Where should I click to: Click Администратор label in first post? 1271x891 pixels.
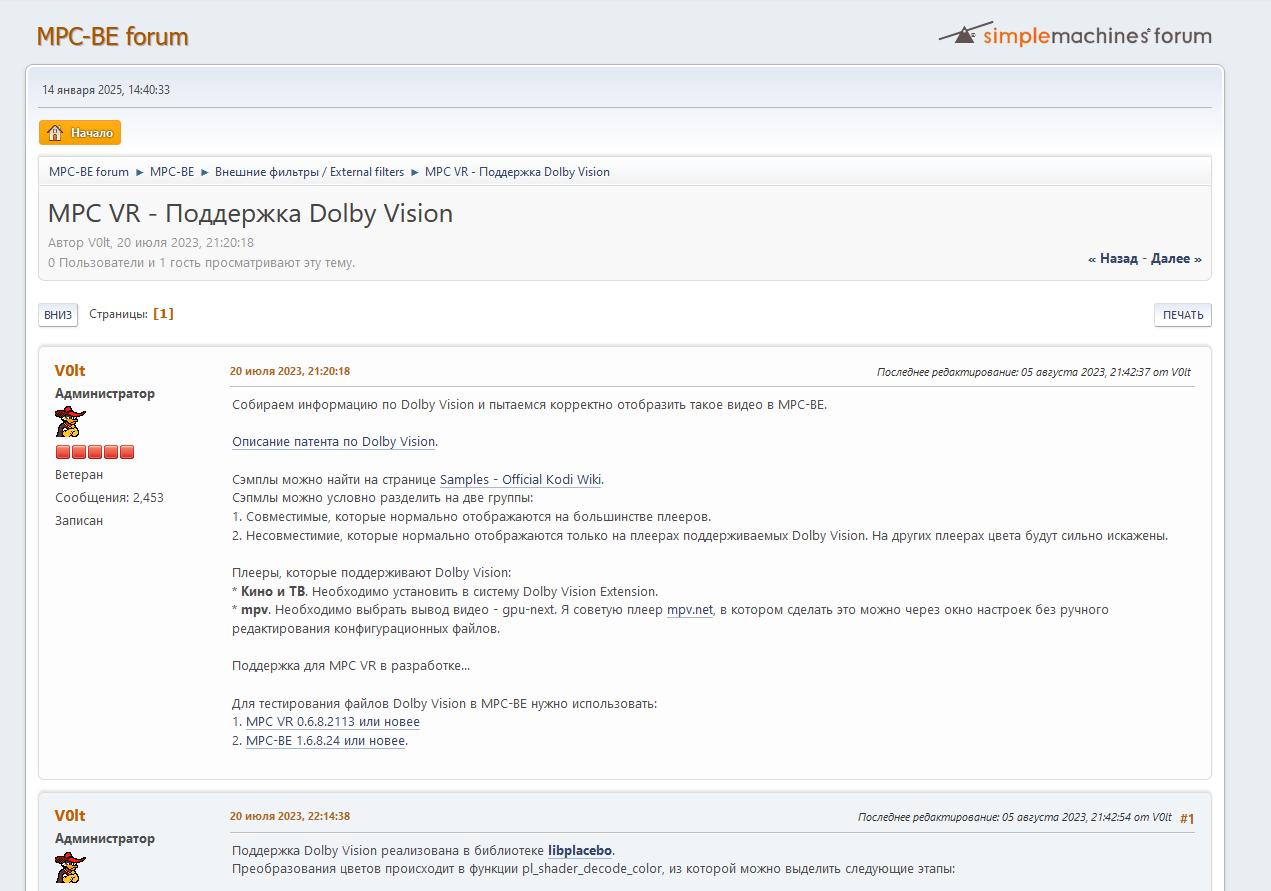(x=105, y=394)
